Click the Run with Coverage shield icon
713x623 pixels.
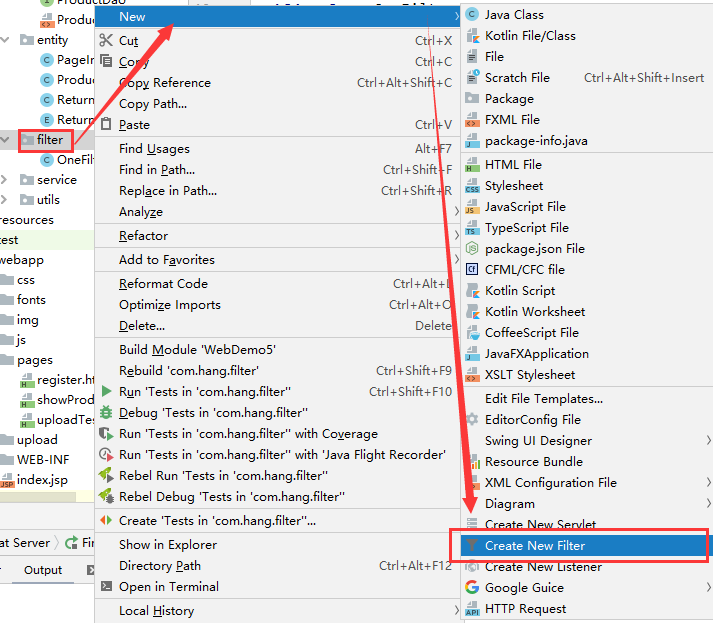point(106,433)
